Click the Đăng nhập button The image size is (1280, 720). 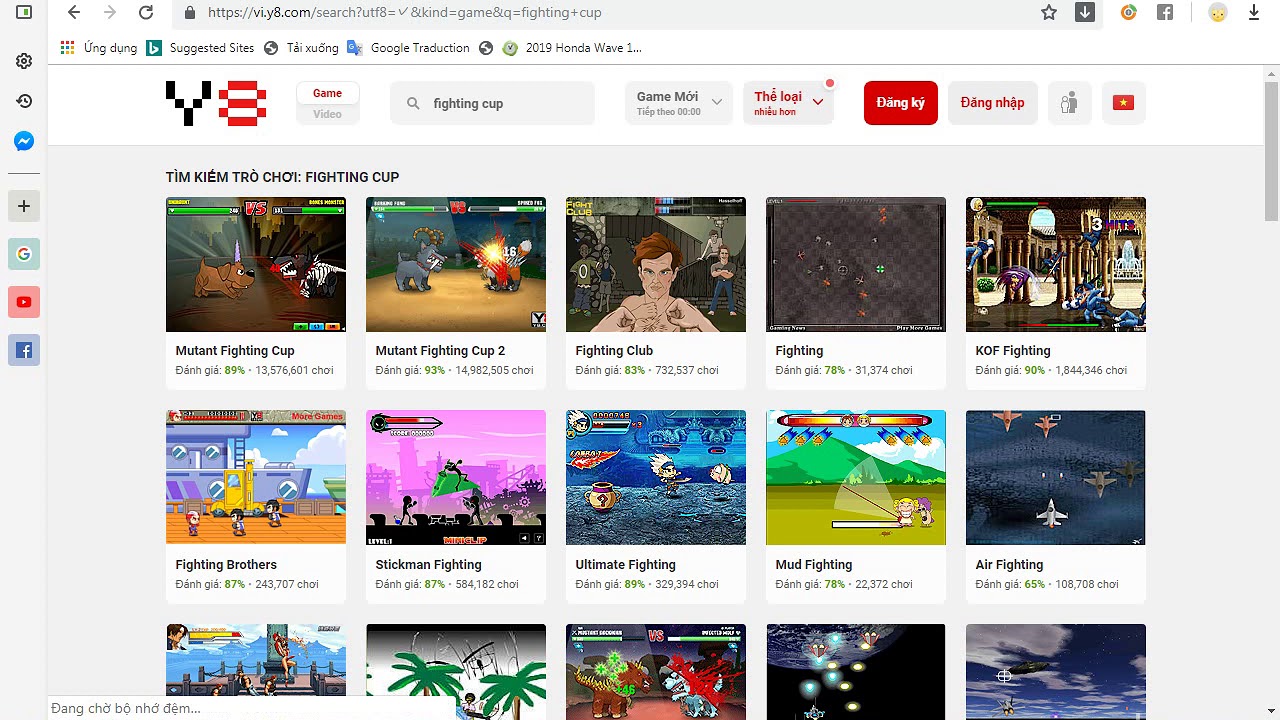[x=992, y=103]
